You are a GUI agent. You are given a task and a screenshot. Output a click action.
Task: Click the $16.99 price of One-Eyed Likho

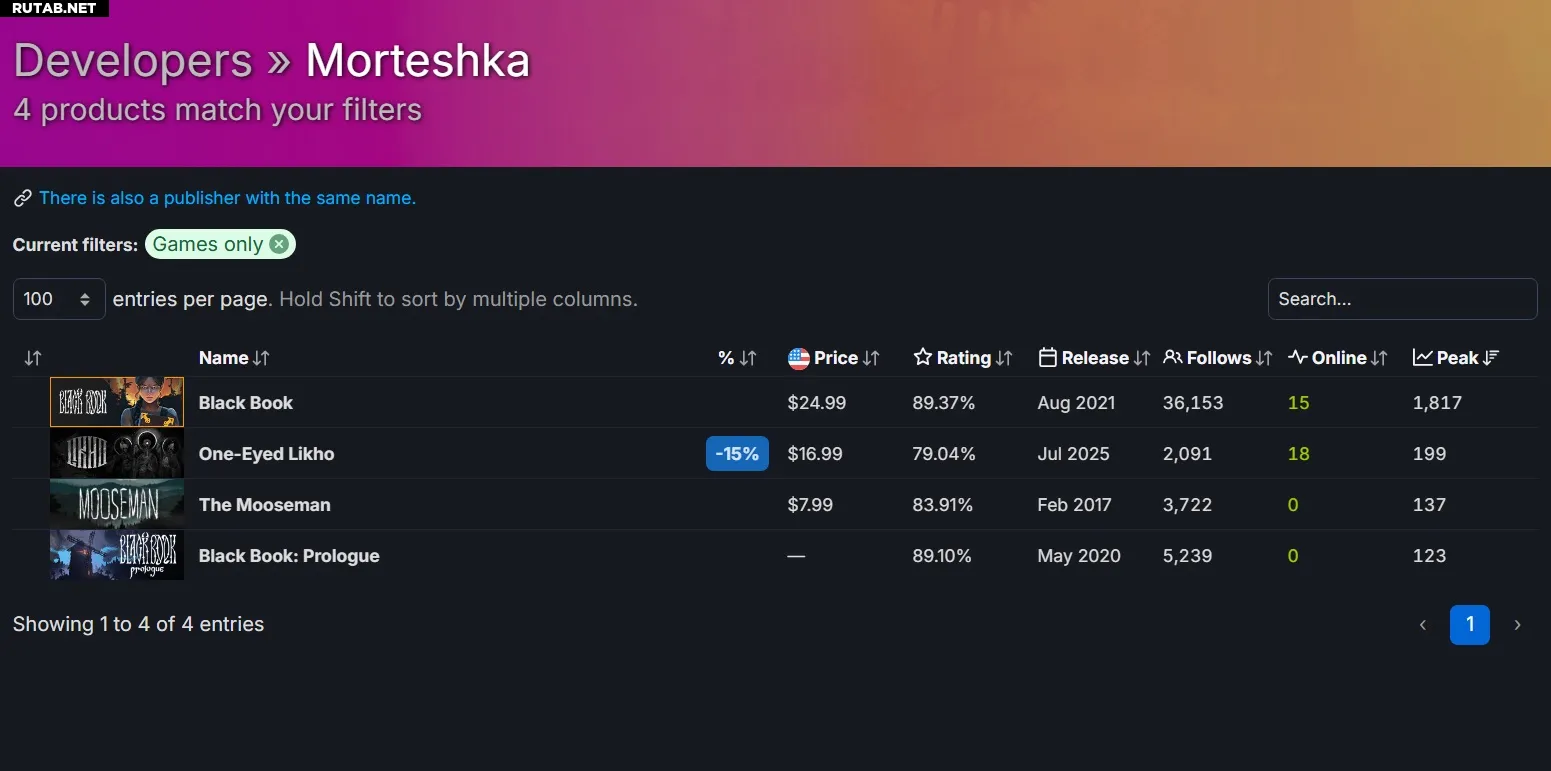click(815, 454)
